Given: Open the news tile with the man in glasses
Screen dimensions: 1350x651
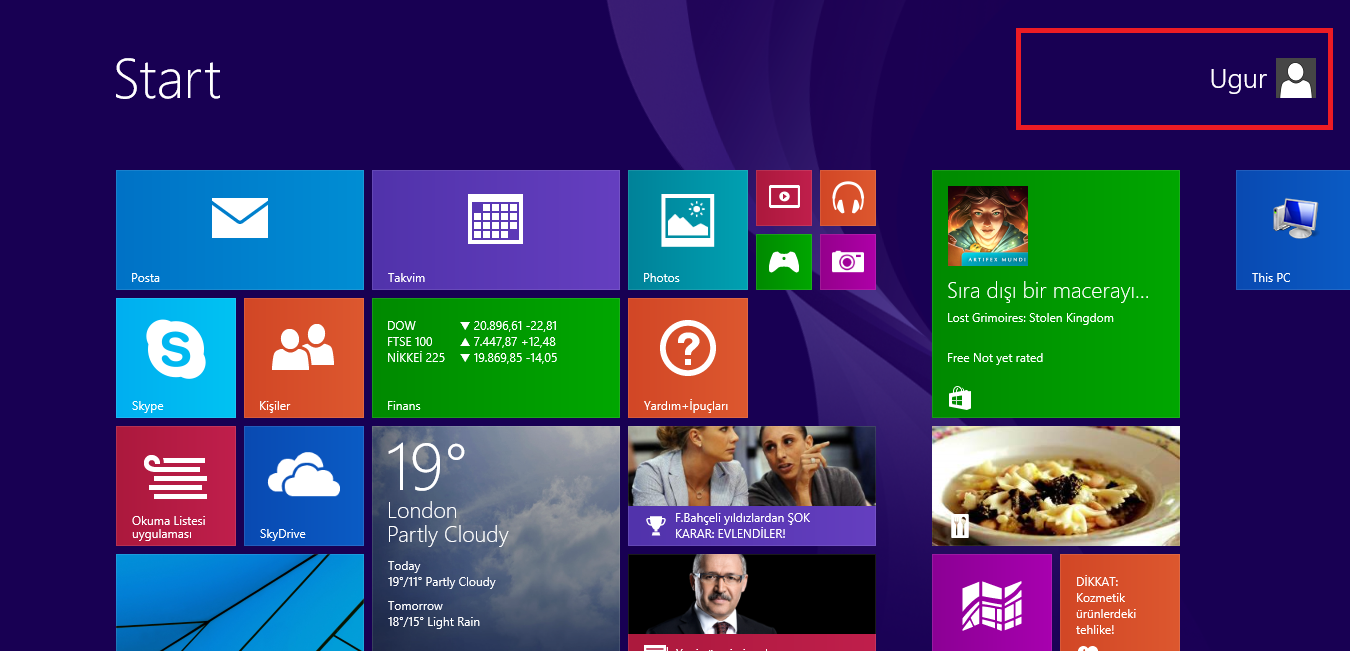Looking at the screenshot, I should tap(752, 602).
